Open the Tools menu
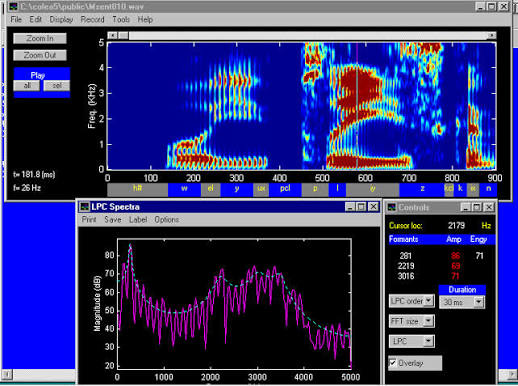Viewport: 518px width, 386px height. [121, 19]
